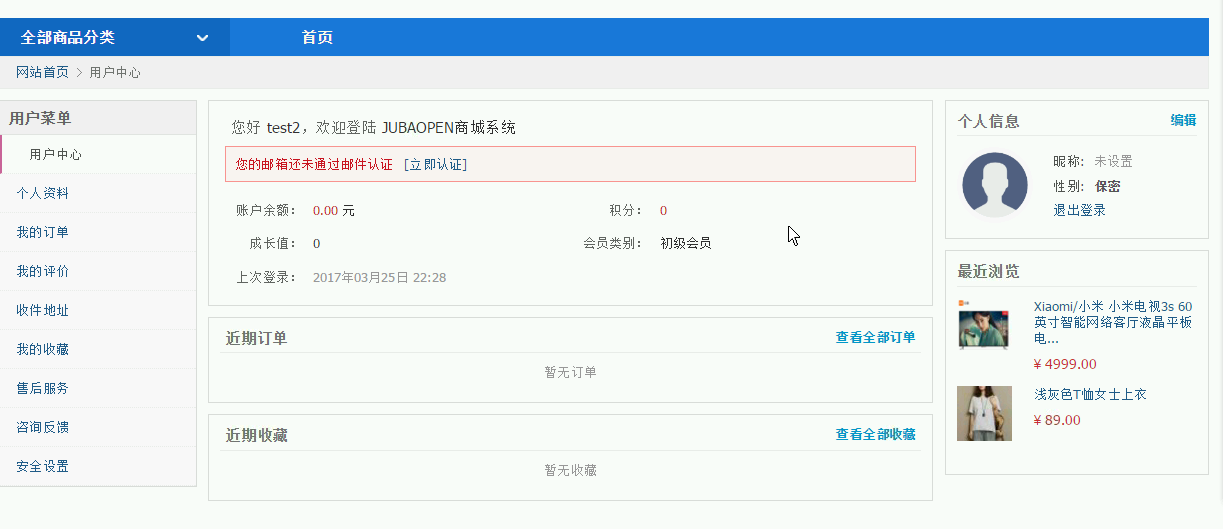Click the 网站首页 breadcrumb link
1223x529 pixels.
click(42, 72)
